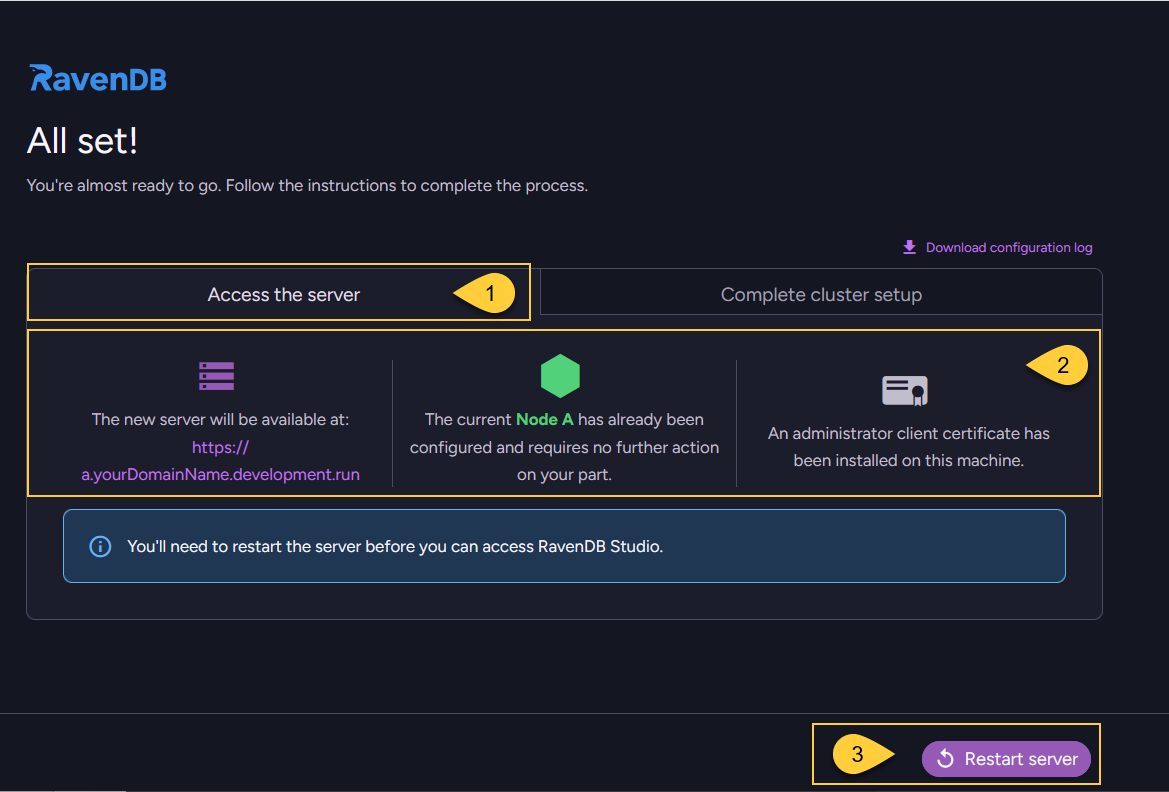The image size is (1169, 792).
Task: Click the RavenDB logo
Action: (98, 78)
